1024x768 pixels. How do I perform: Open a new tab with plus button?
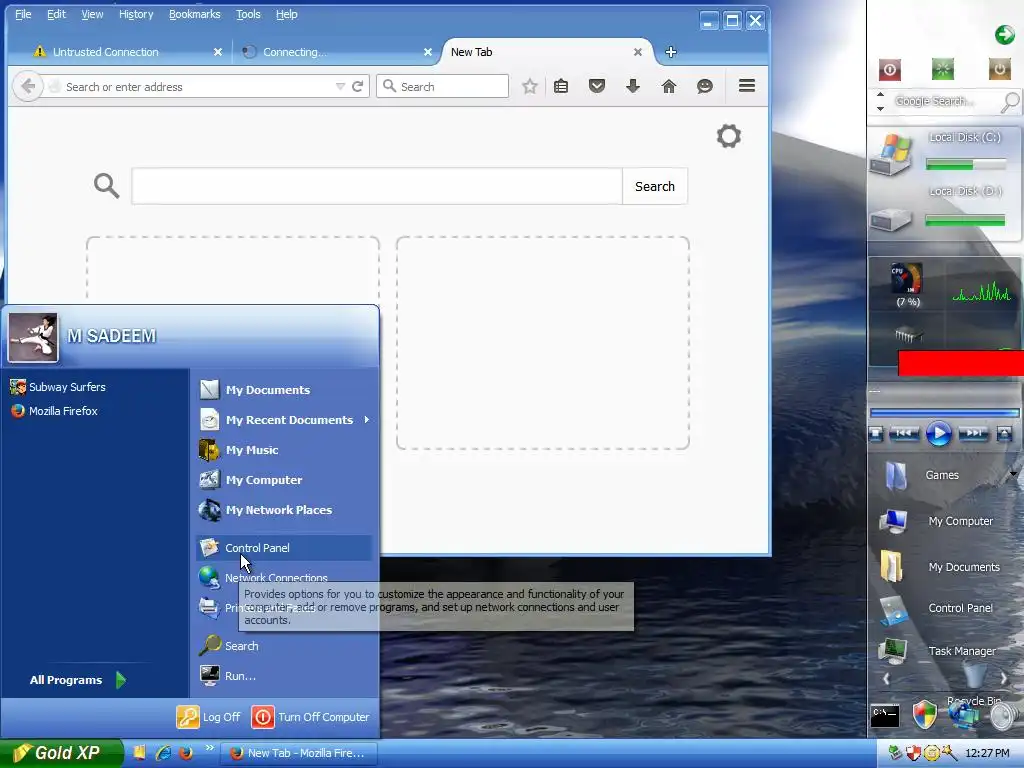671,52
